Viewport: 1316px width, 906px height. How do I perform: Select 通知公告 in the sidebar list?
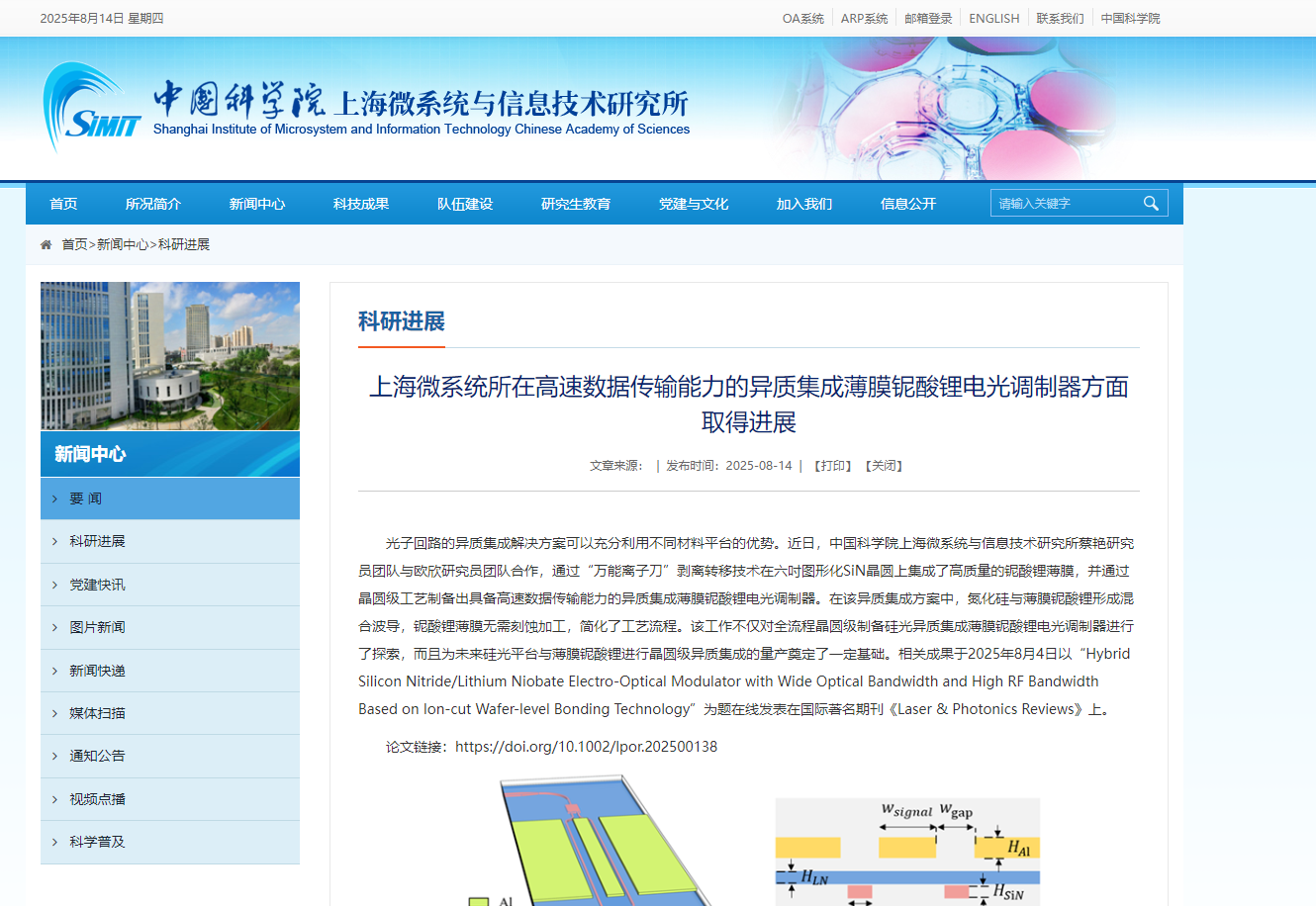point(170,756)
